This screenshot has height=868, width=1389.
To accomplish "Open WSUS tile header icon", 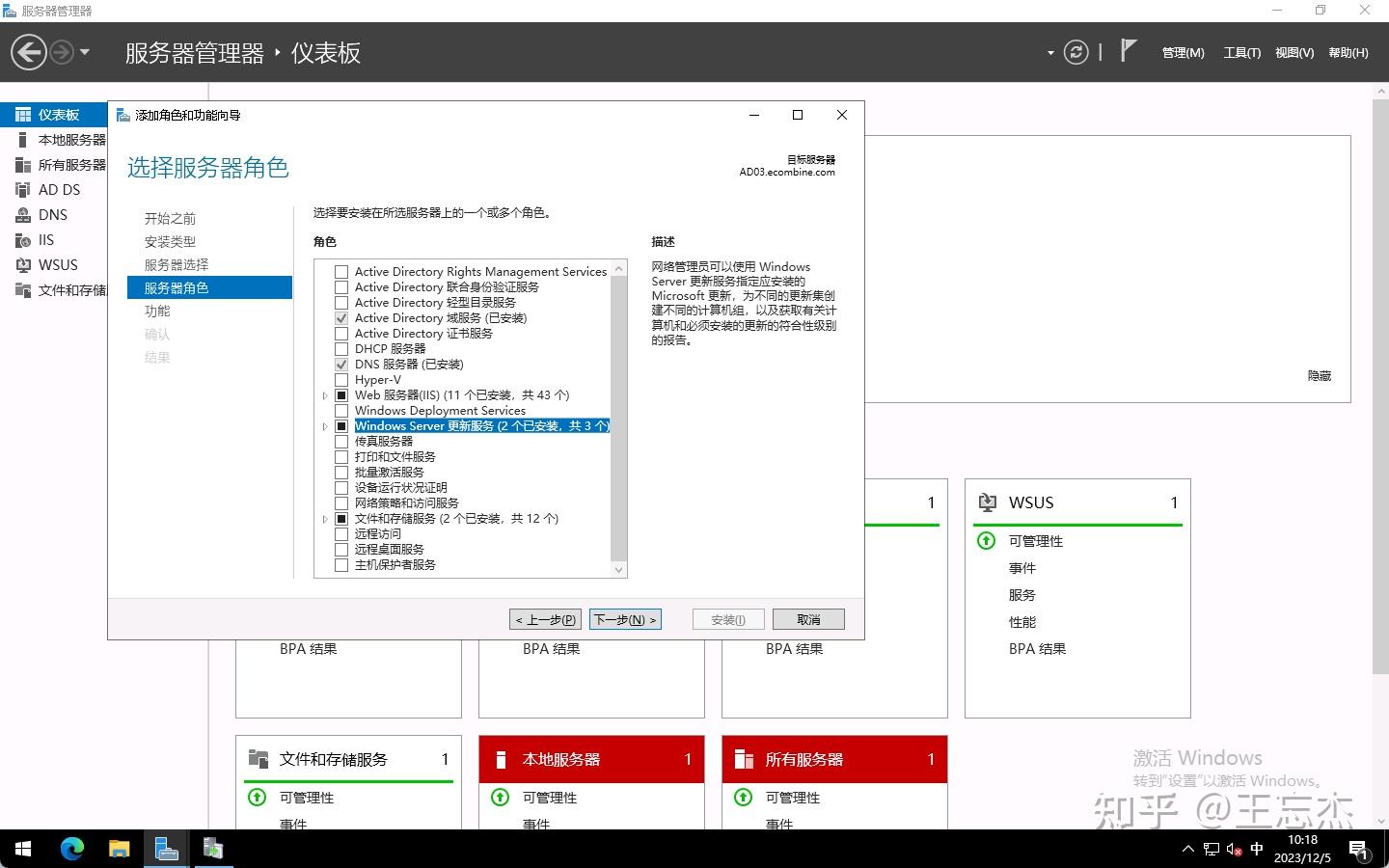I will 987,502.
